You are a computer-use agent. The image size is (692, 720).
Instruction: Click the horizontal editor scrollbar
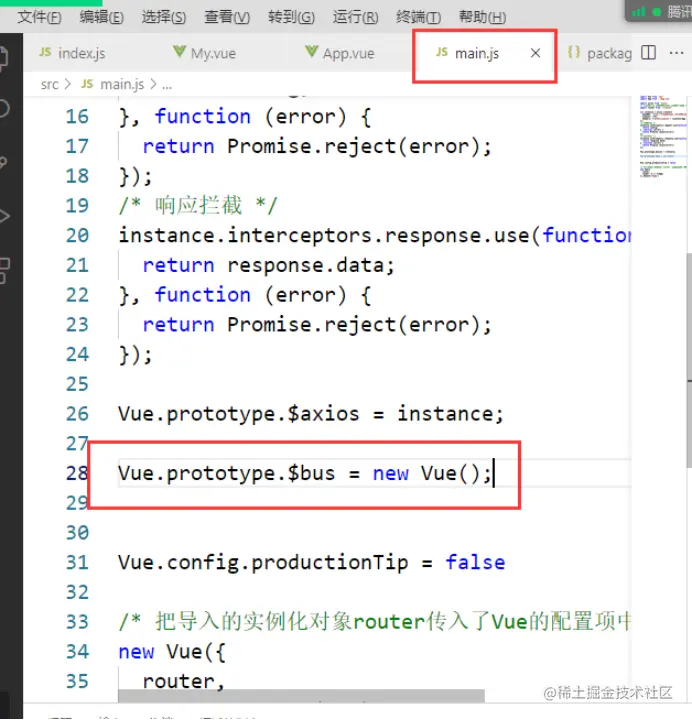coord(301,695)
